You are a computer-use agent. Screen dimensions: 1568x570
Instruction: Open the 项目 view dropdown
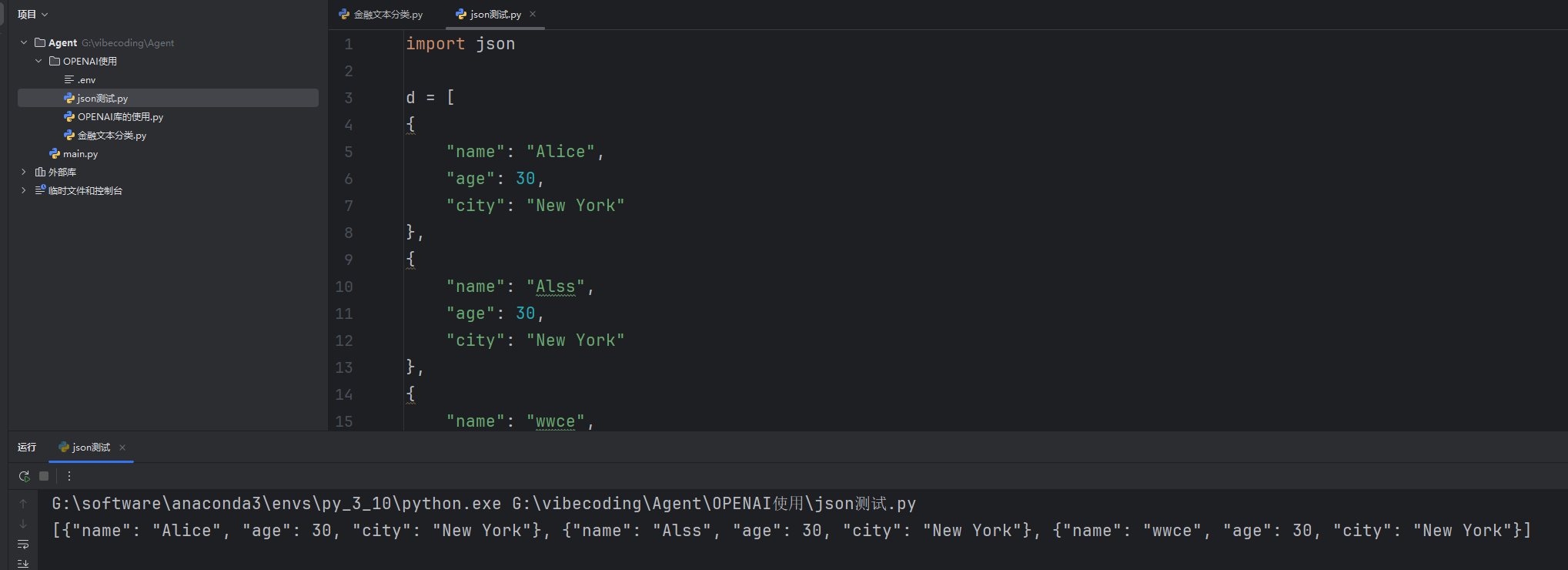pyautogui.click(x=32, y=15)
